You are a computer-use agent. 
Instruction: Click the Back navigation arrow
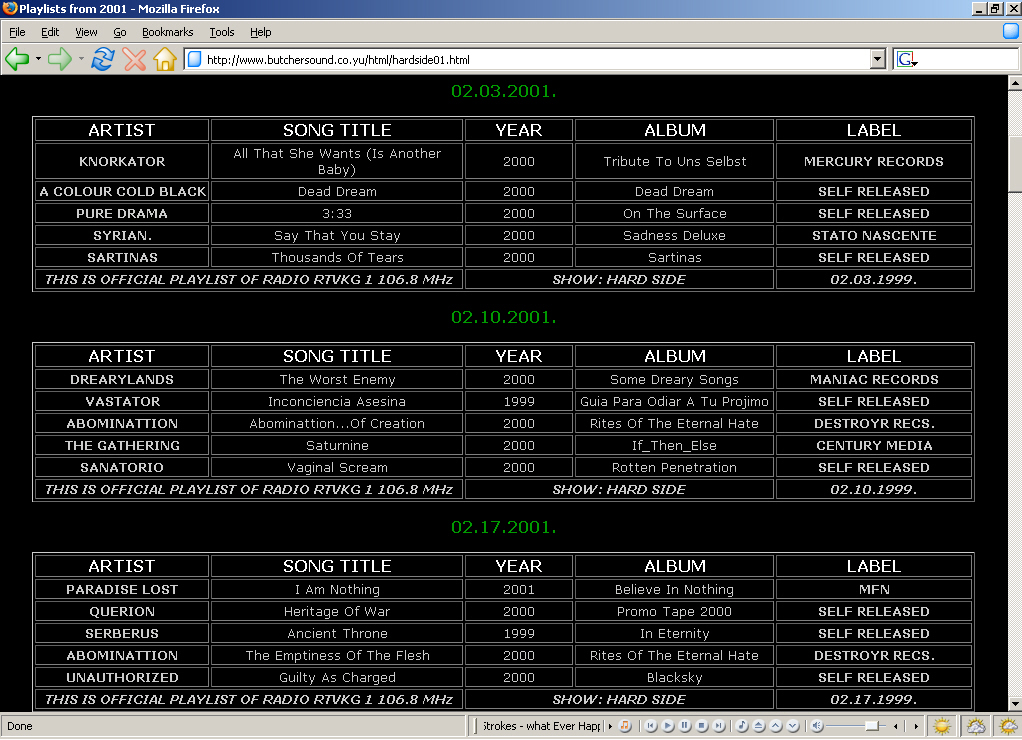point(17,59)
